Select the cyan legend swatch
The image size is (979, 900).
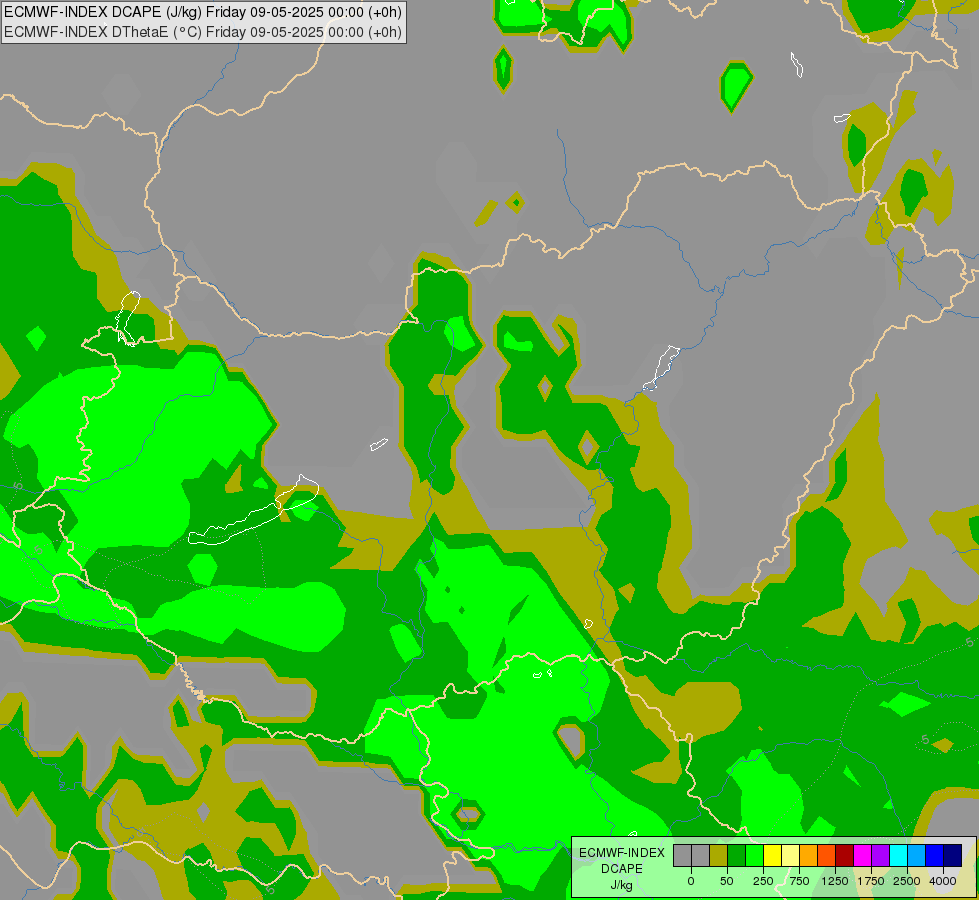(899, 855)
